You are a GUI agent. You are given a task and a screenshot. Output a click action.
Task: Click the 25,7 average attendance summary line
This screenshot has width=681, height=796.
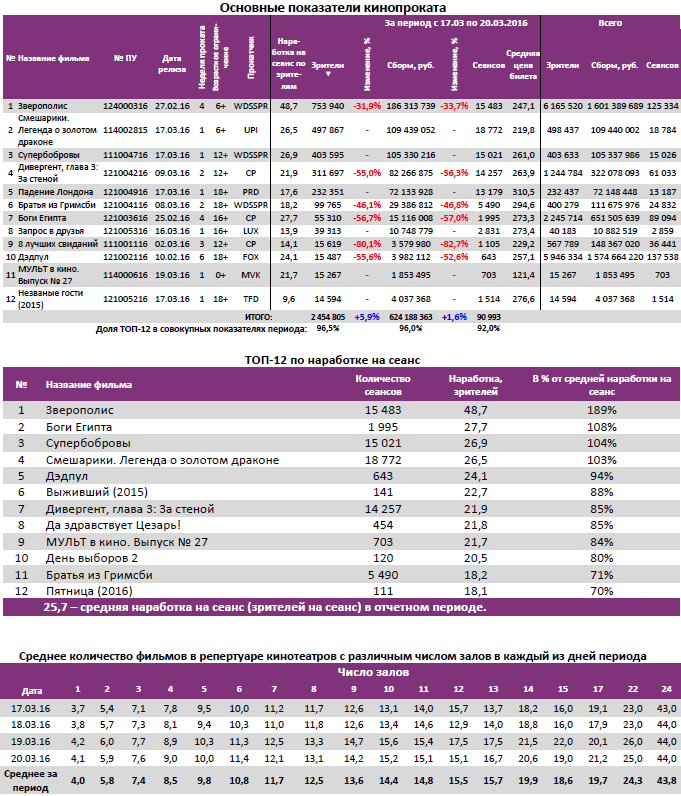266,608
